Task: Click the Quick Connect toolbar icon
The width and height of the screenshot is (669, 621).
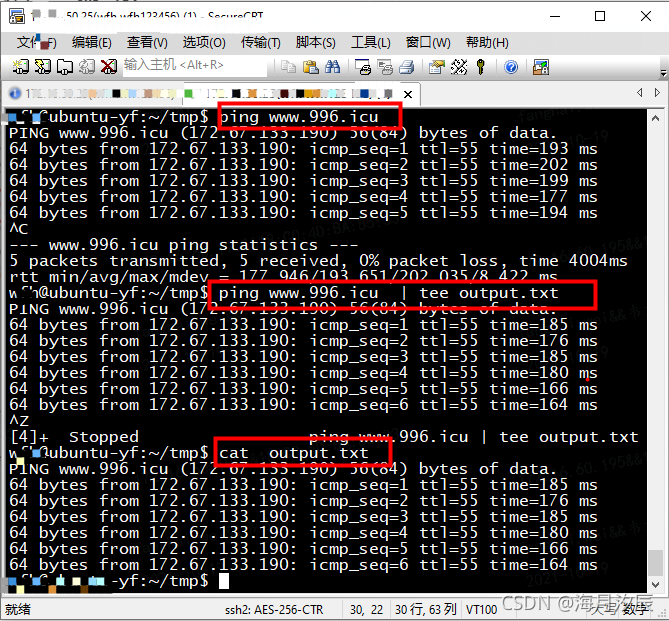Action: [43, 67]
